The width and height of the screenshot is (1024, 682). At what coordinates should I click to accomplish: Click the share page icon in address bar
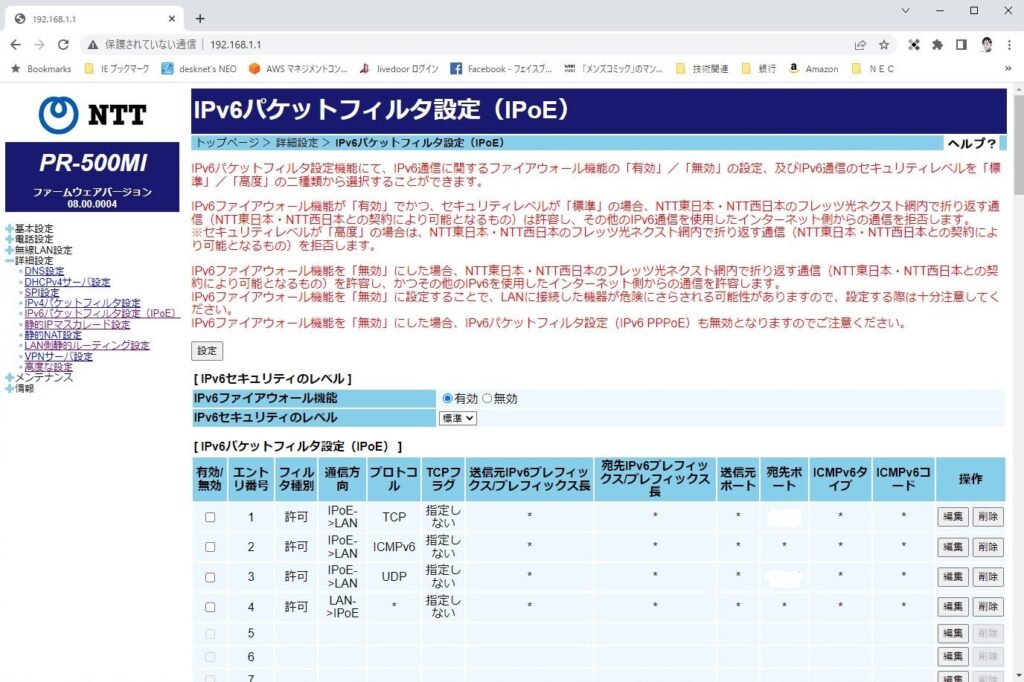click(860, 45)
